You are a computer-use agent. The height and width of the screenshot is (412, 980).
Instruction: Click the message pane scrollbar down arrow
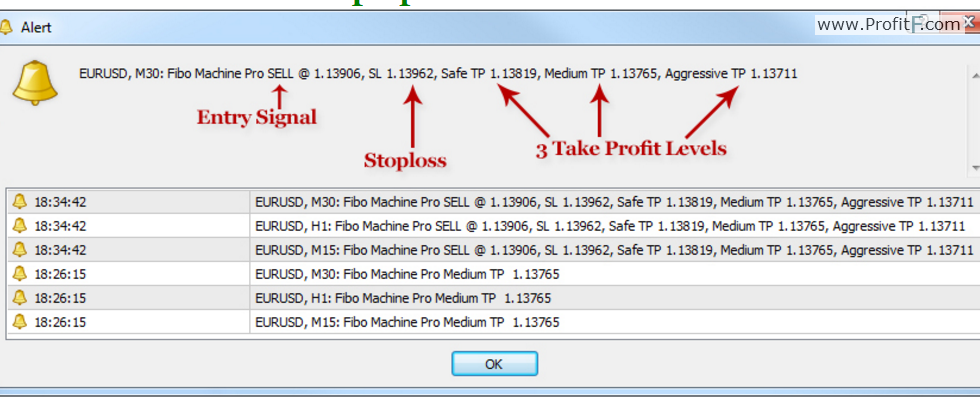[976, 168]
